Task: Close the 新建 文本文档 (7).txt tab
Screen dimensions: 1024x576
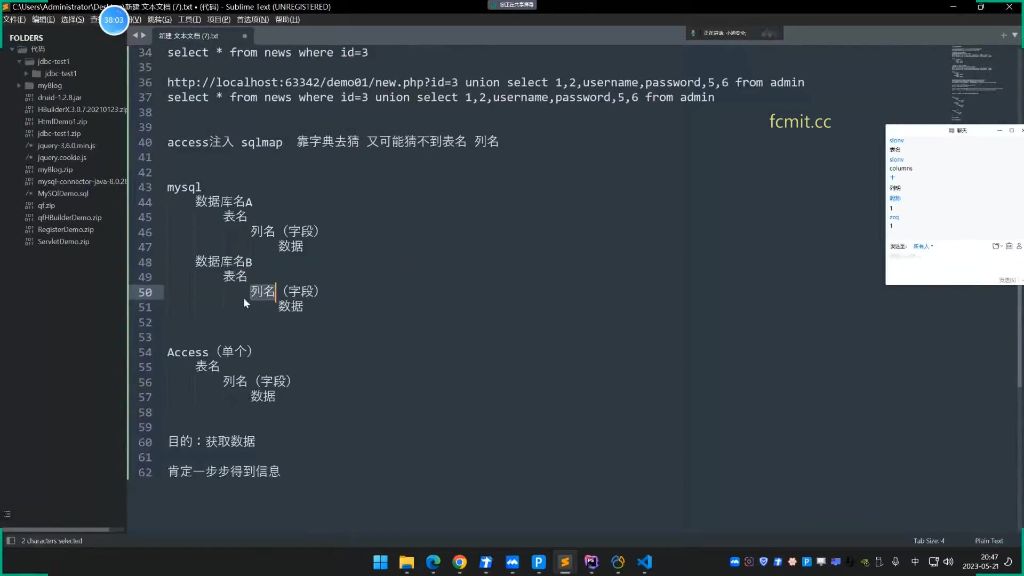Action: (x=245, y=36)
